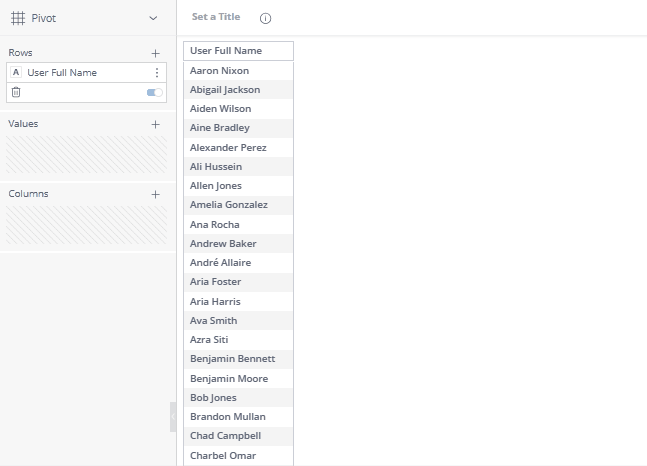Click the Pivot grid icon
Screen dimensions: 647x466
(x=17, y=18)
